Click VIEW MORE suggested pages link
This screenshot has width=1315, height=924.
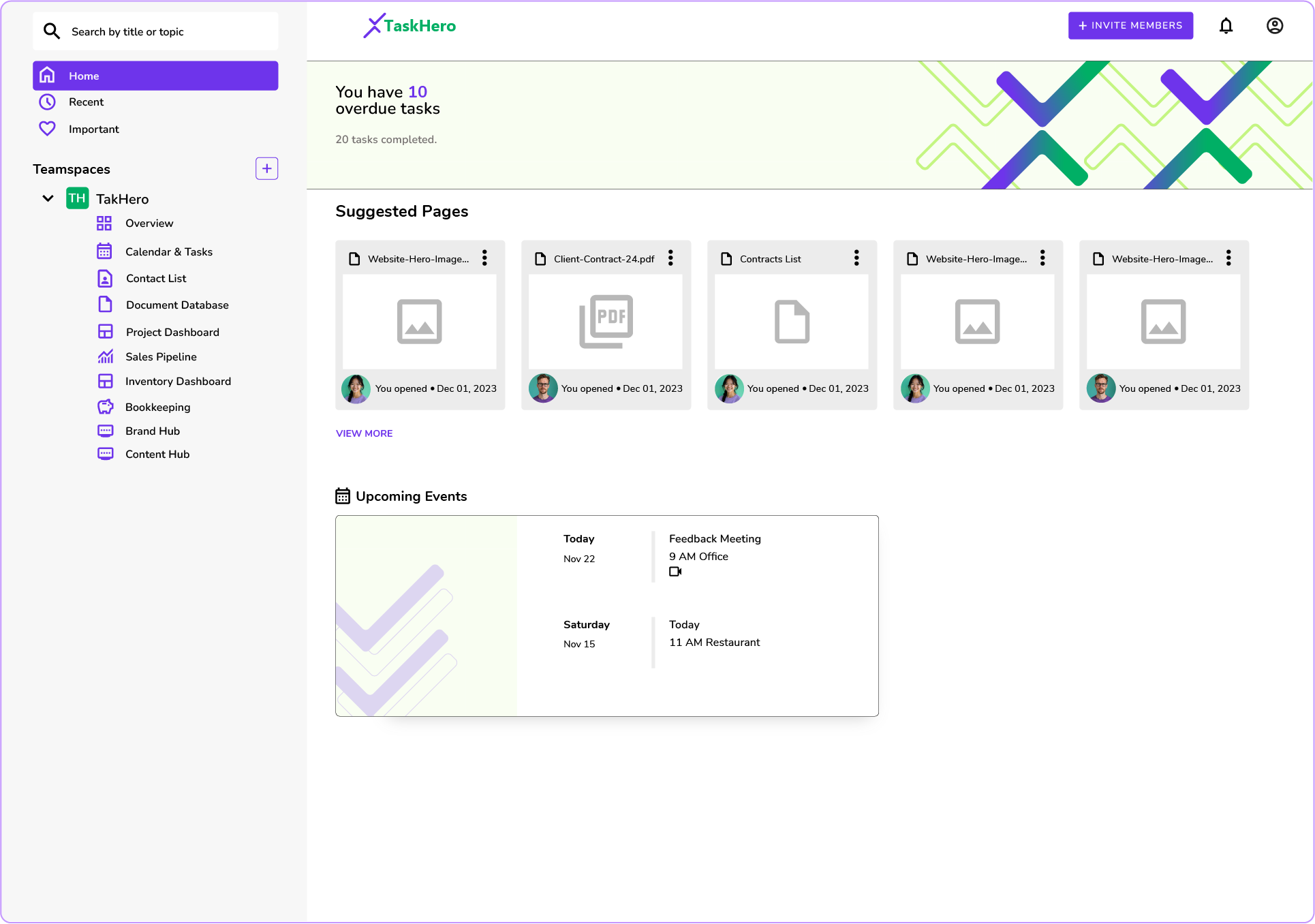coord(364,433)
